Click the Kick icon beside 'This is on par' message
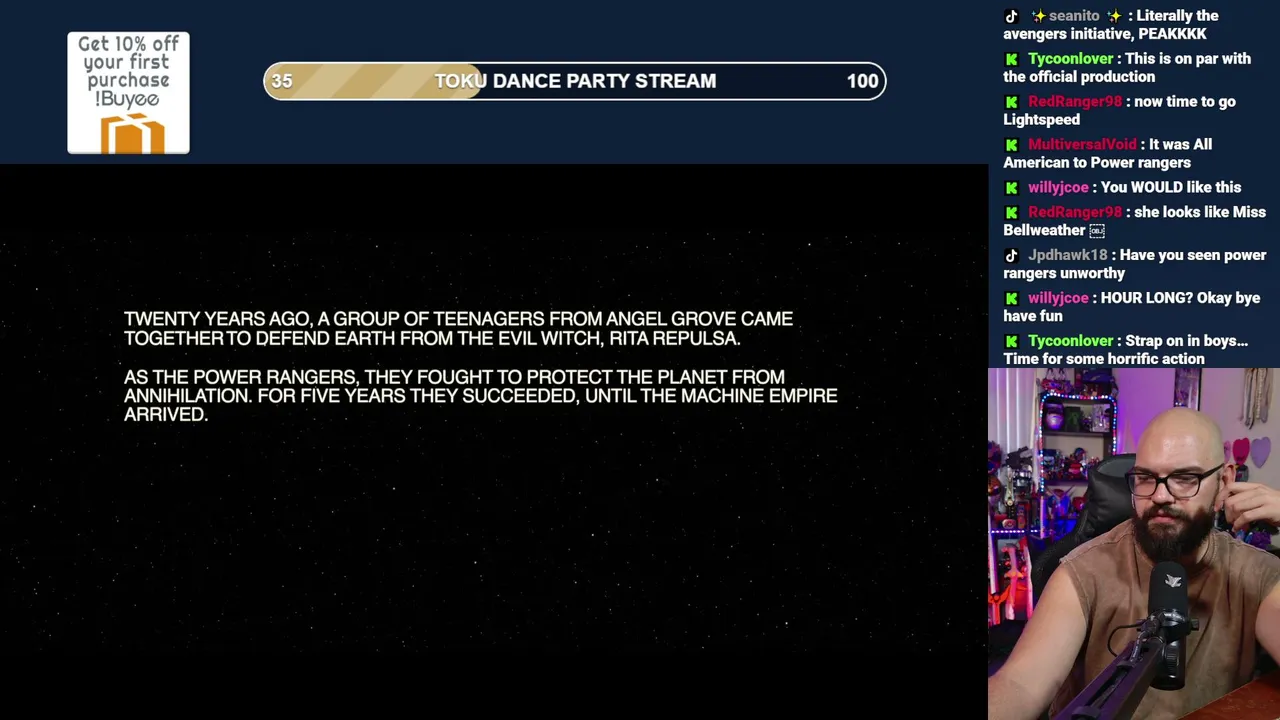This screenshot has width=1280, height=720. pyautogui.click(x=1011, y=59)
